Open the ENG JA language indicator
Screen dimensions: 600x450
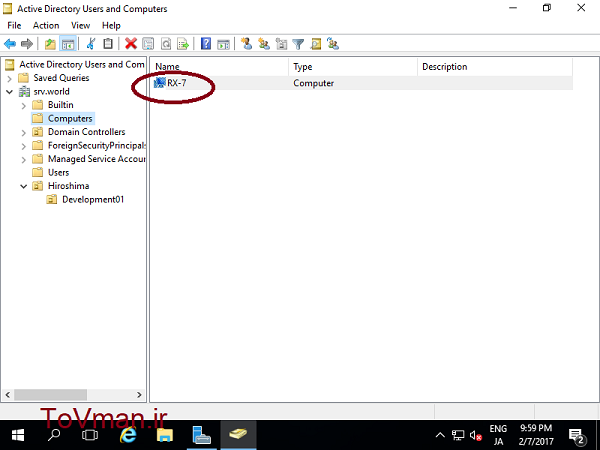pos(498,435)
